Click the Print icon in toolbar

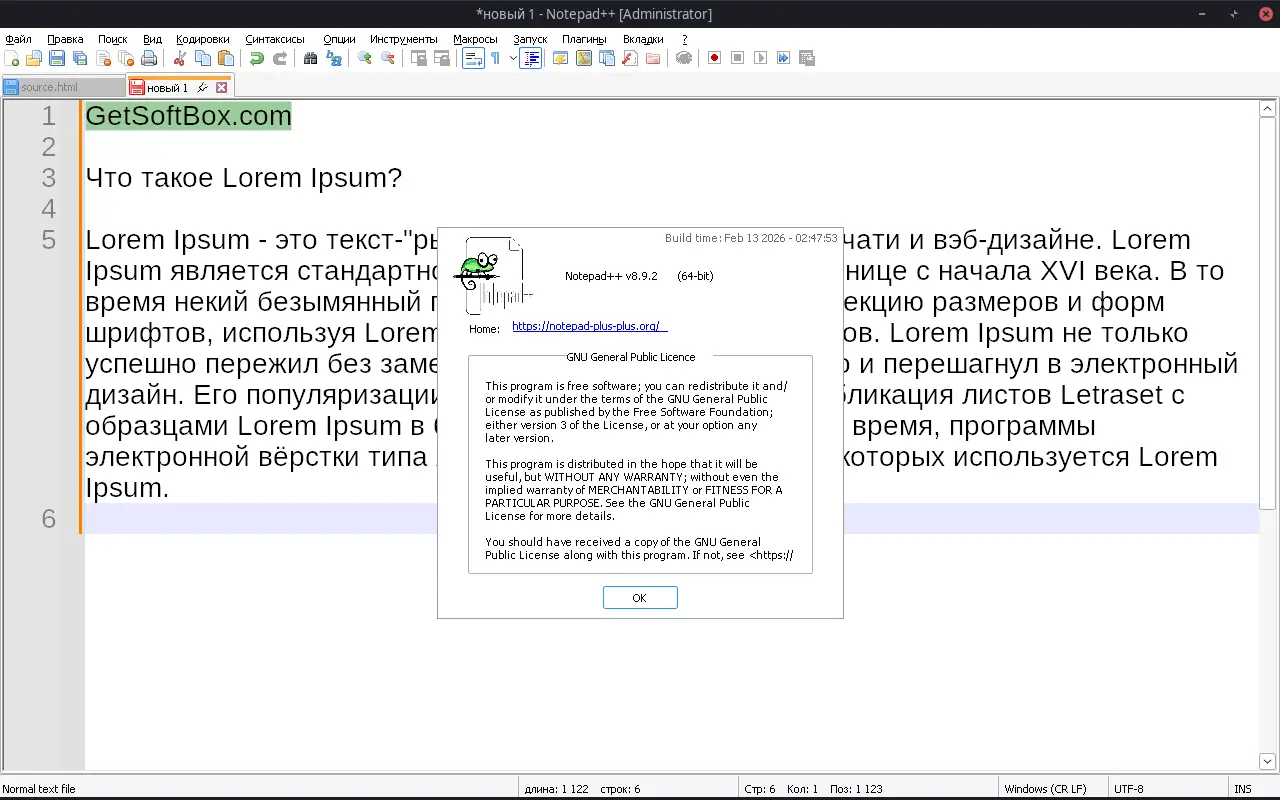click(x=149, y=58)
